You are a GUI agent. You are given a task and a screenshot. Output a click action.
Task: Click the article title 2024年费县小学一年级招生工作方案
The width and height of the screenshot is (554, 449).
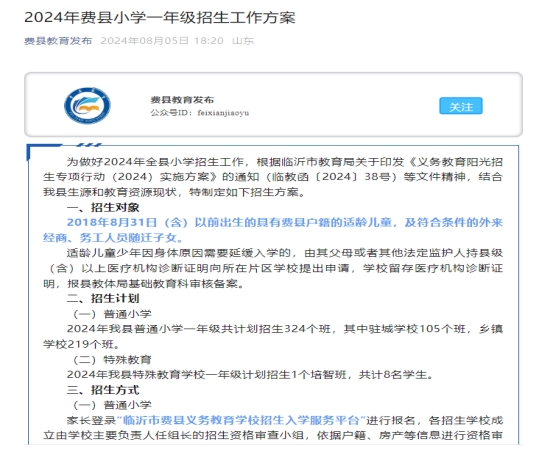point(160,17)
